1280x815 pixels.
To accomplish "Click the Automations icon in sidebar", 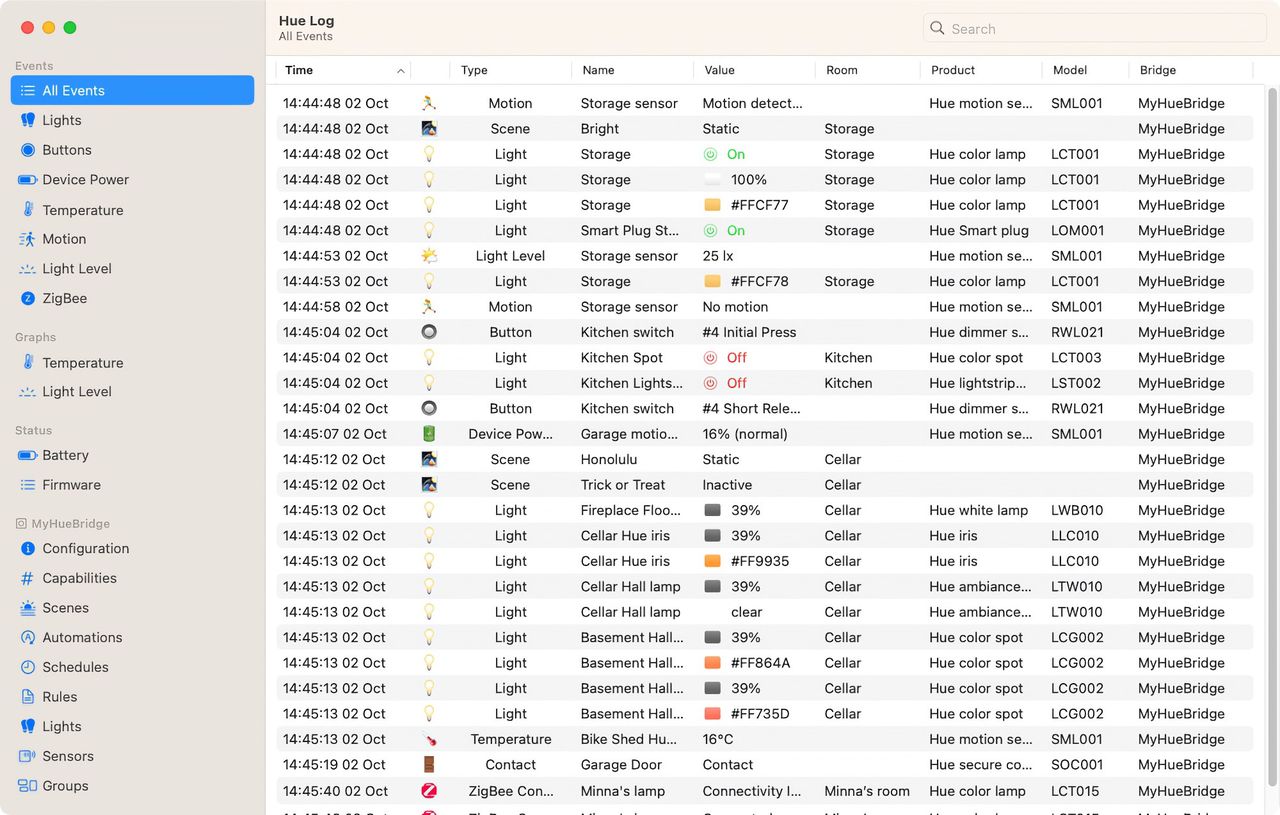I will coord(28,637).
